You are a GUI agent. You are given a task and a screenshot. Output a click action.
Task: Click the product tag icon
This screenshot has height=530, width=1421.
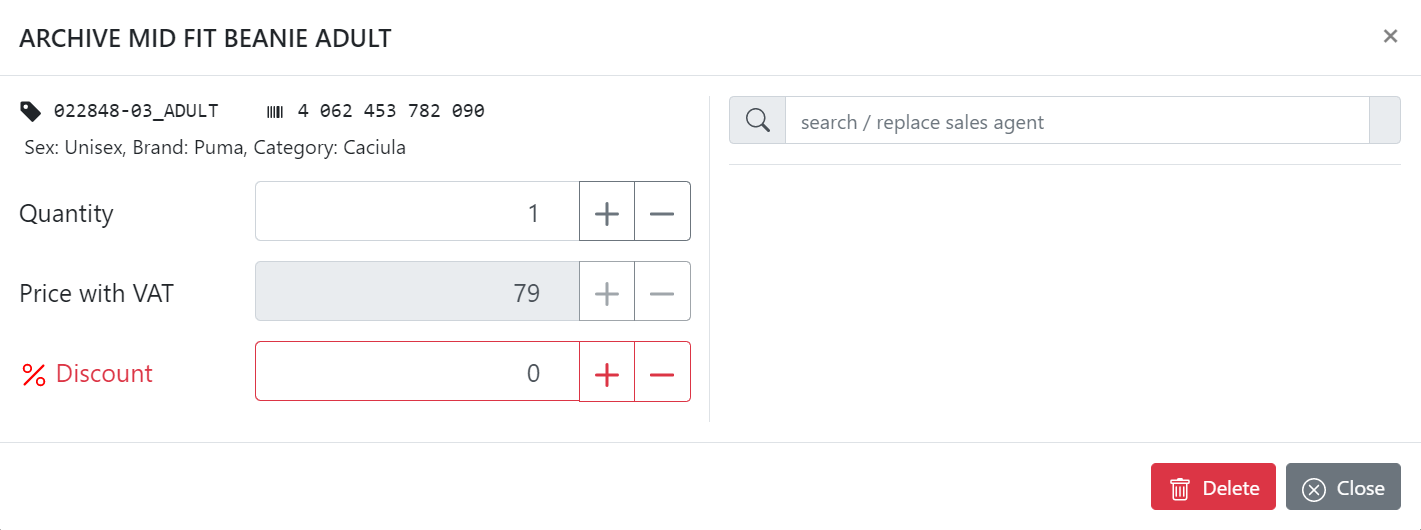pyautogui.click(x=31, y=111)
